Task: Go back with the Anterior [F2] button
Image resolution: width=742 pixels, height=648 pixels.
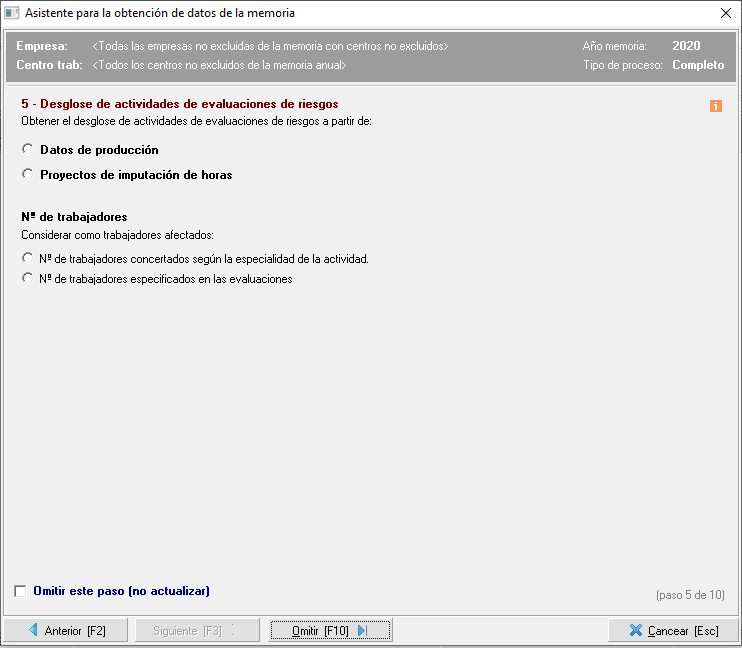Action: [x=66, y=631]
